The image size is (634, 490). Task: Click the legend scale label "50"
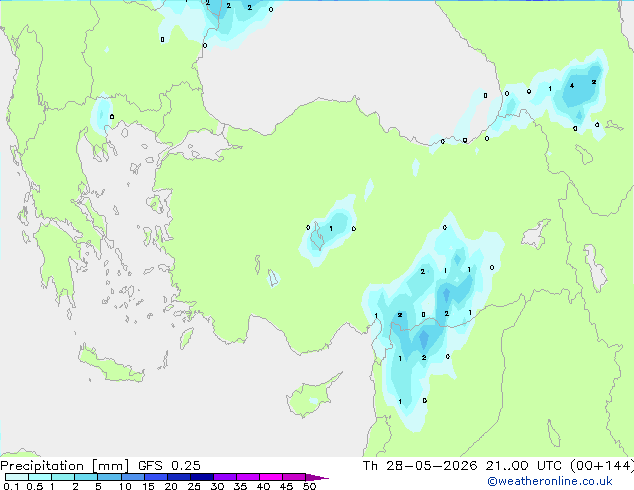[x=309, y=486]
